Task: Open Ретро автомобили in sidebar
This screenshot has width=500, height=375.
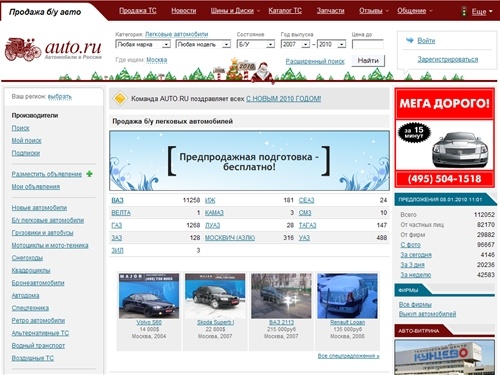Action: pyautogui.click(x=38, y=320)
